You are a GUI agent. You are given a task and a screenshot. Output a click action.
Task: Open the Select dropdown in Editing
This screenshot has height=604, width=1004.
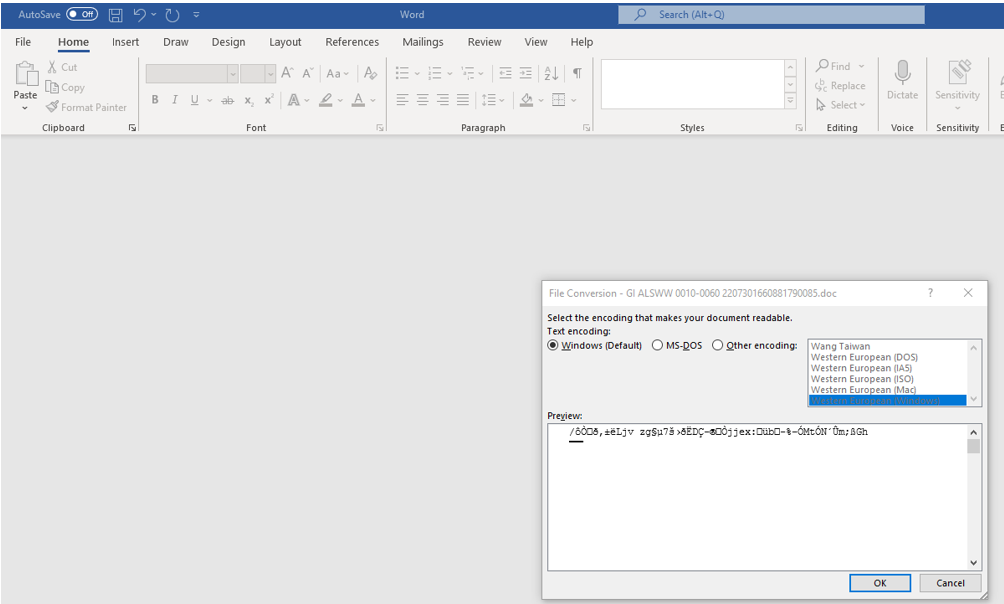[x=841, y=105]
